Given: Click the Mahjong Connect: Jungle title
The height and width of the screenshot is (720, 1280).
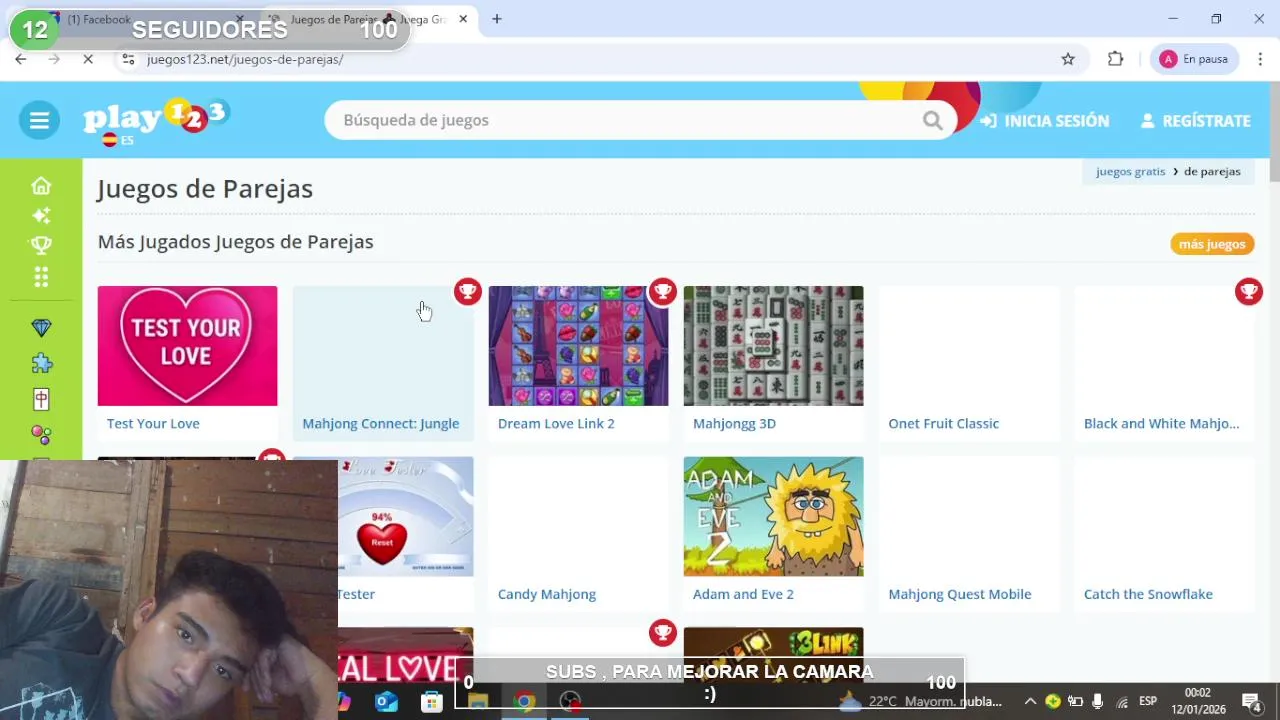Looking at the screenshot, I should click(381, 423).
